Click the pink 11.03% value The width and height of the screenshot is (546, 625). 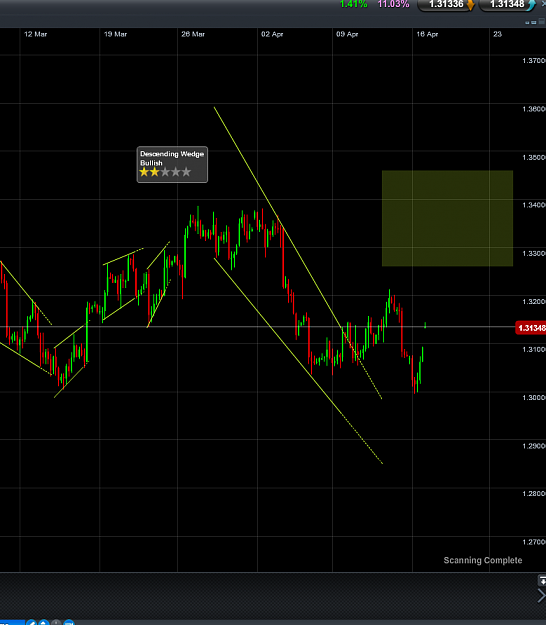393,4
